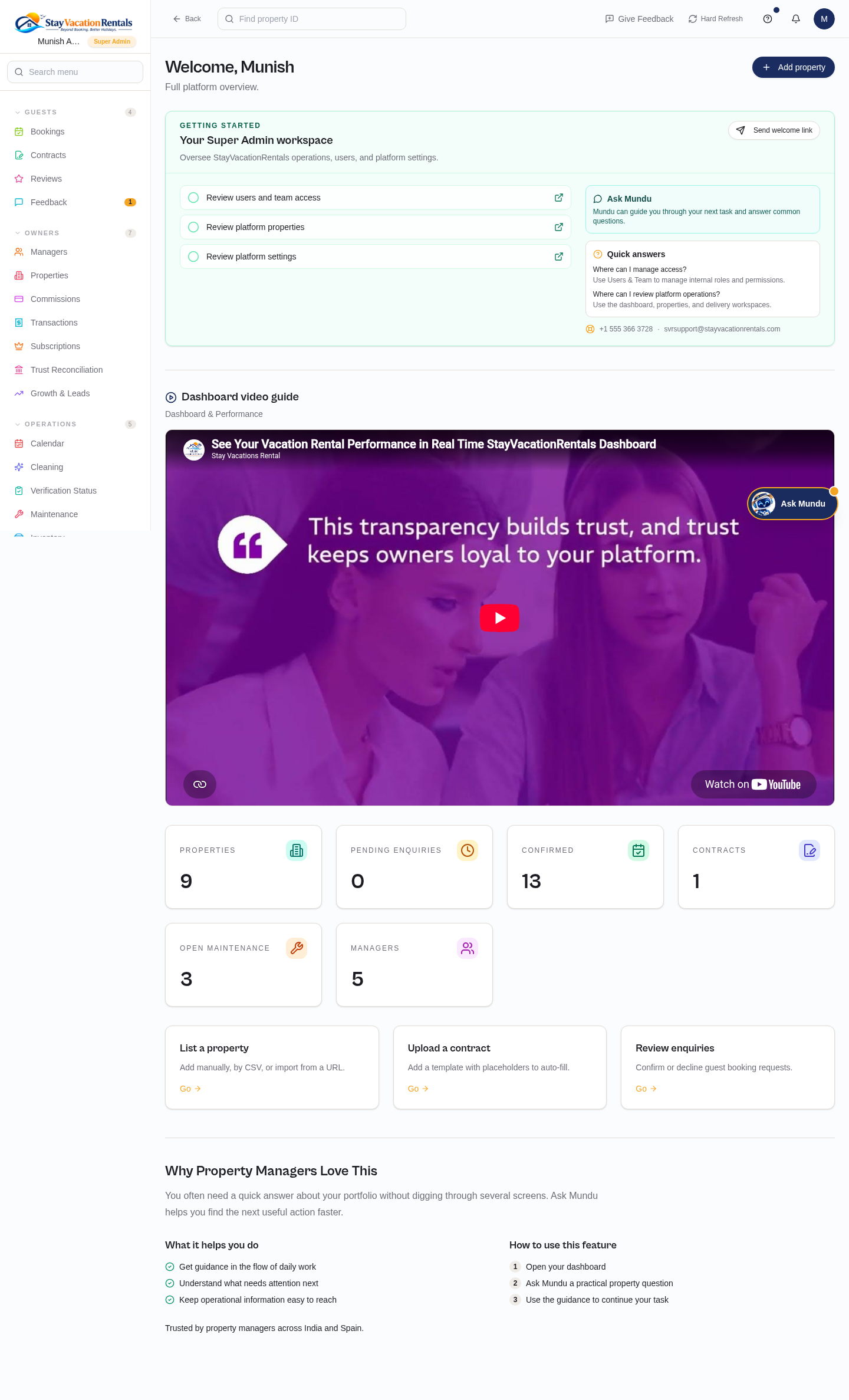Viewport: 849px width, 1400px height.
Task: Click the Pending Enquiries clock icon
Action: 468,850
